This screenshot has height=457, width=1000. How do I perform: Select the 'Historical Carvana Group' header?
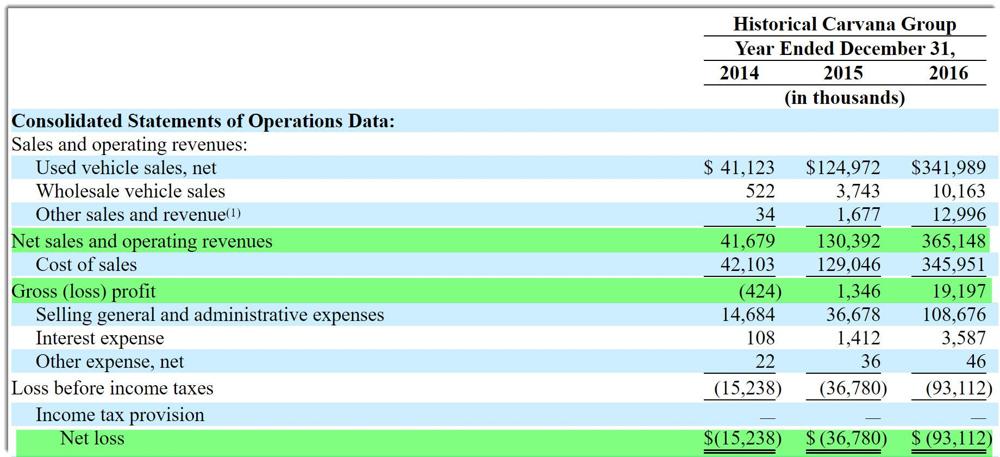[845, 25]
